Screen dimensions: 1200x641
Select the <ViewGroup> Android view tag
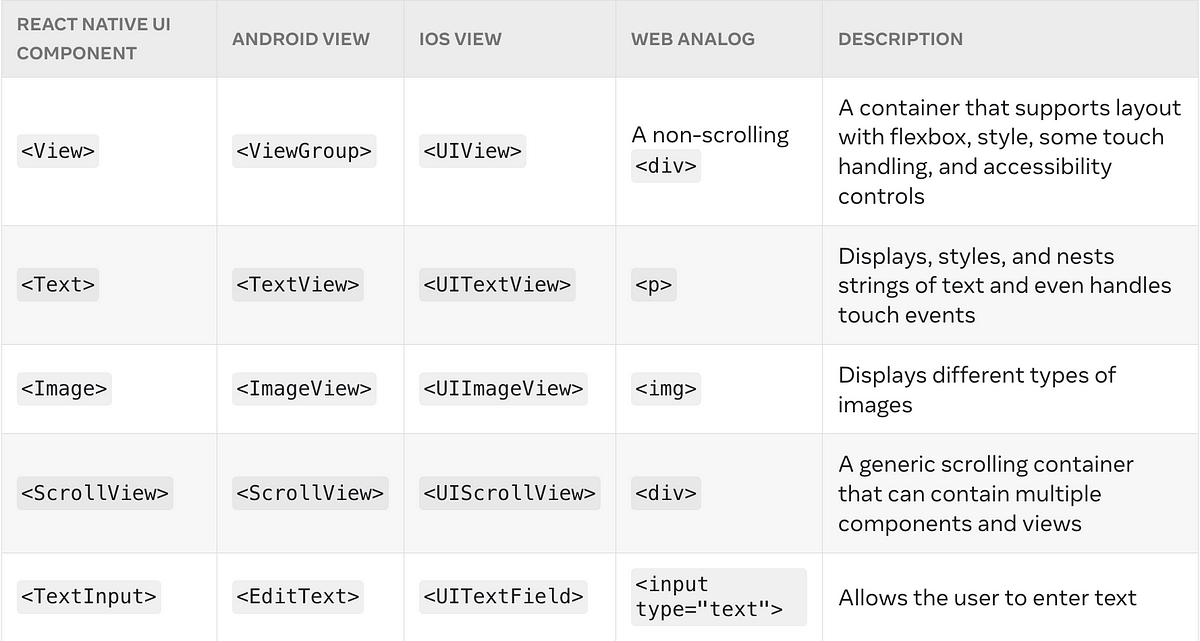[304, 151]
